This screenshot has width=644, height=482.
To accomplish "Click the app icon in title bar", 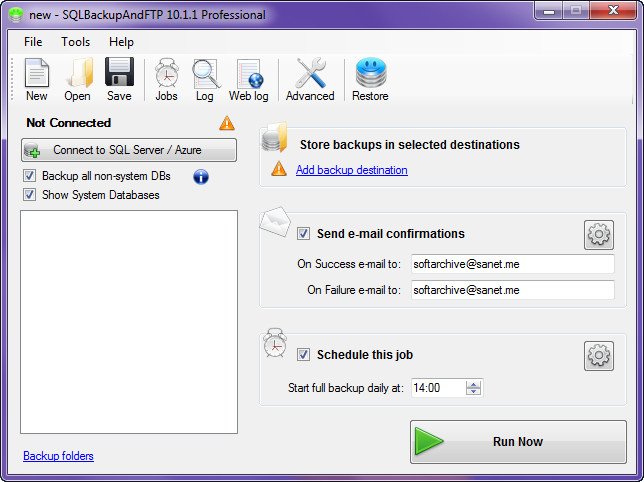I will click(16, 15).
